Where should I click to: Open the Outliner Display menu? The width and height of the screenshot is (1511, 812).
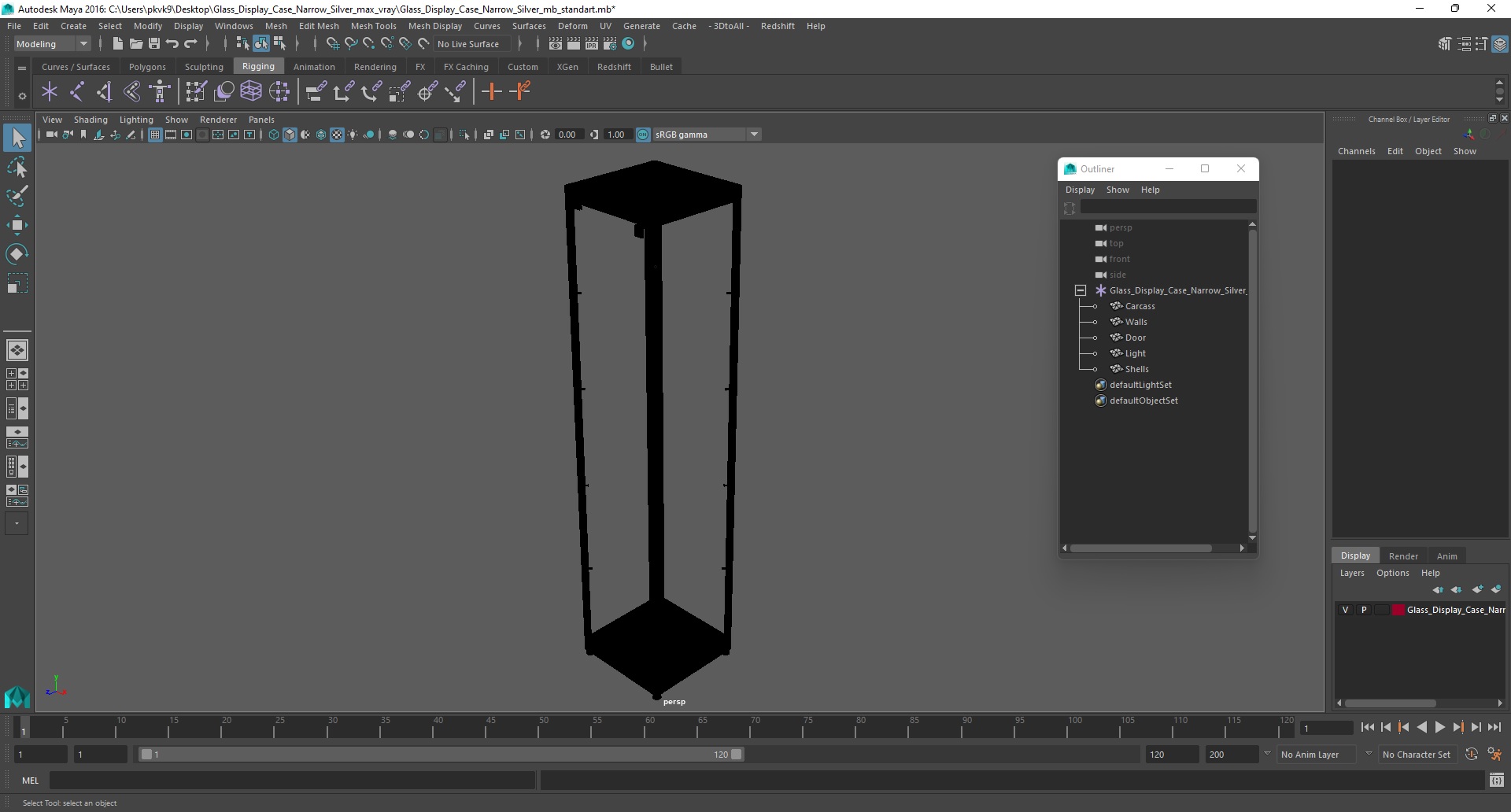[x=1080, y=190]
